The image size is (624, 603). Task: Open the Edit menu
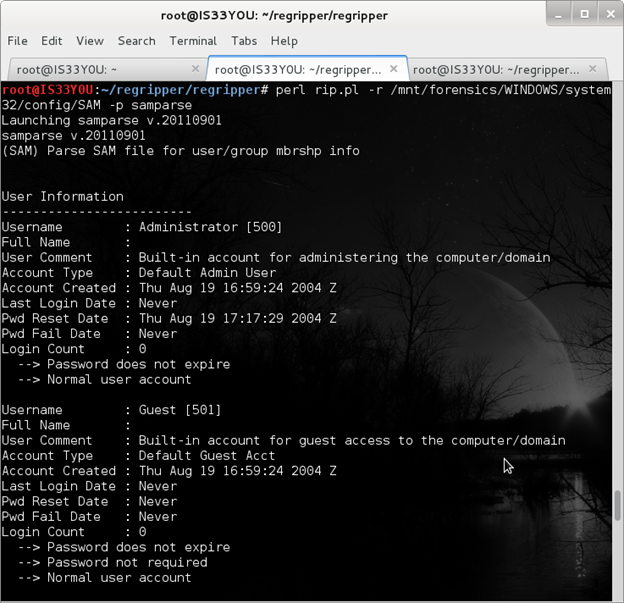click(52, 41)
